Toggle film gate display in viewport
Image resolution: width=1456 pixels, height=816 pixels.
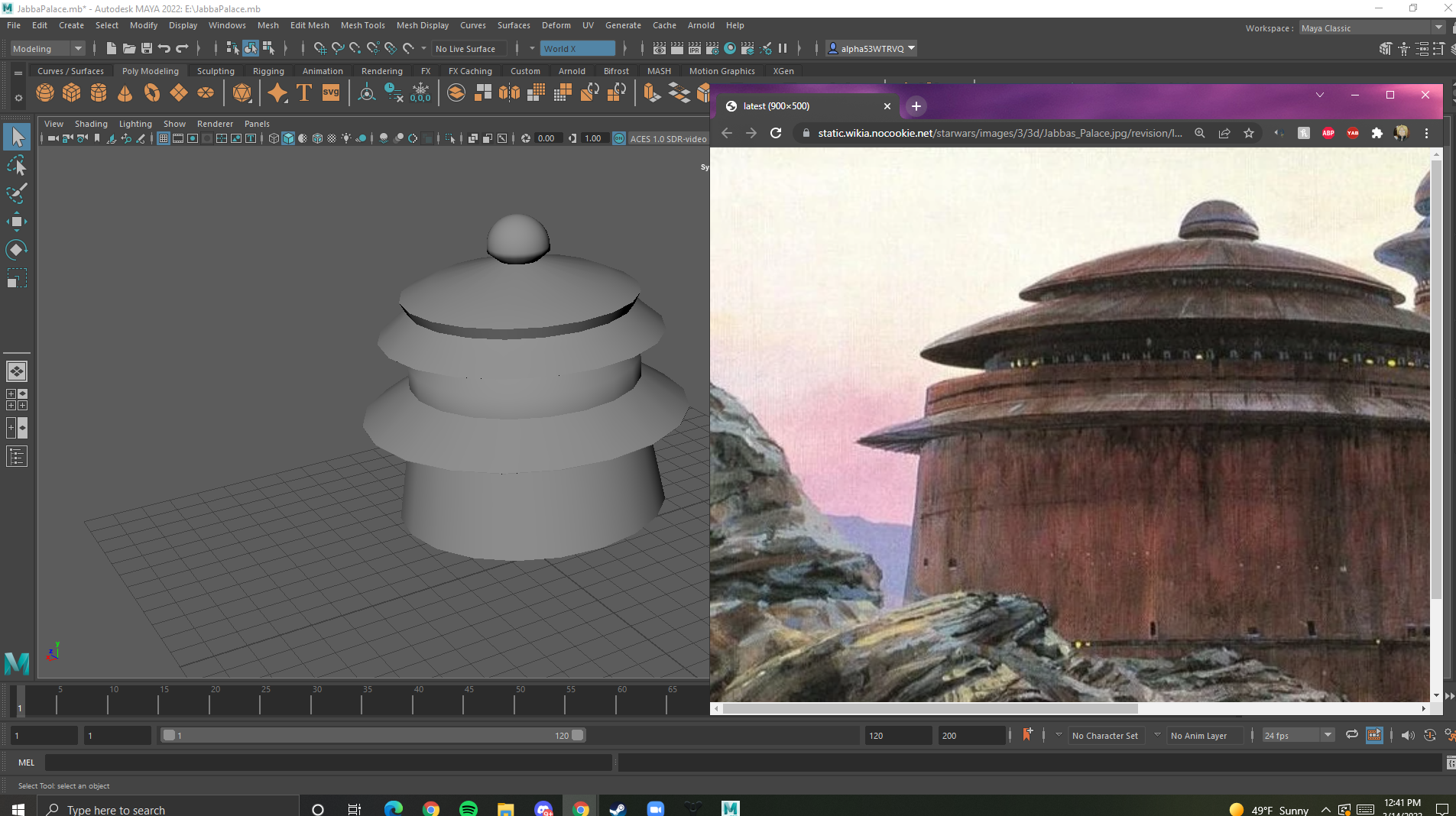[x=178, y=138]
